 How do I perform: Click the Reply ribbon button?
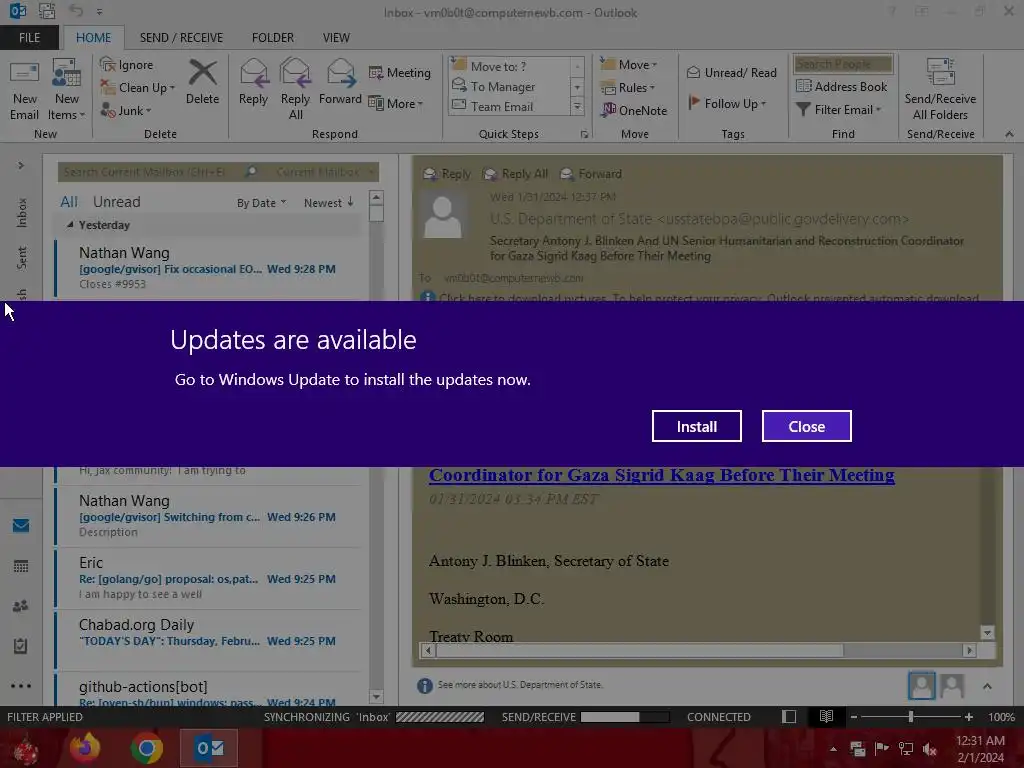[x=253, y=82]
